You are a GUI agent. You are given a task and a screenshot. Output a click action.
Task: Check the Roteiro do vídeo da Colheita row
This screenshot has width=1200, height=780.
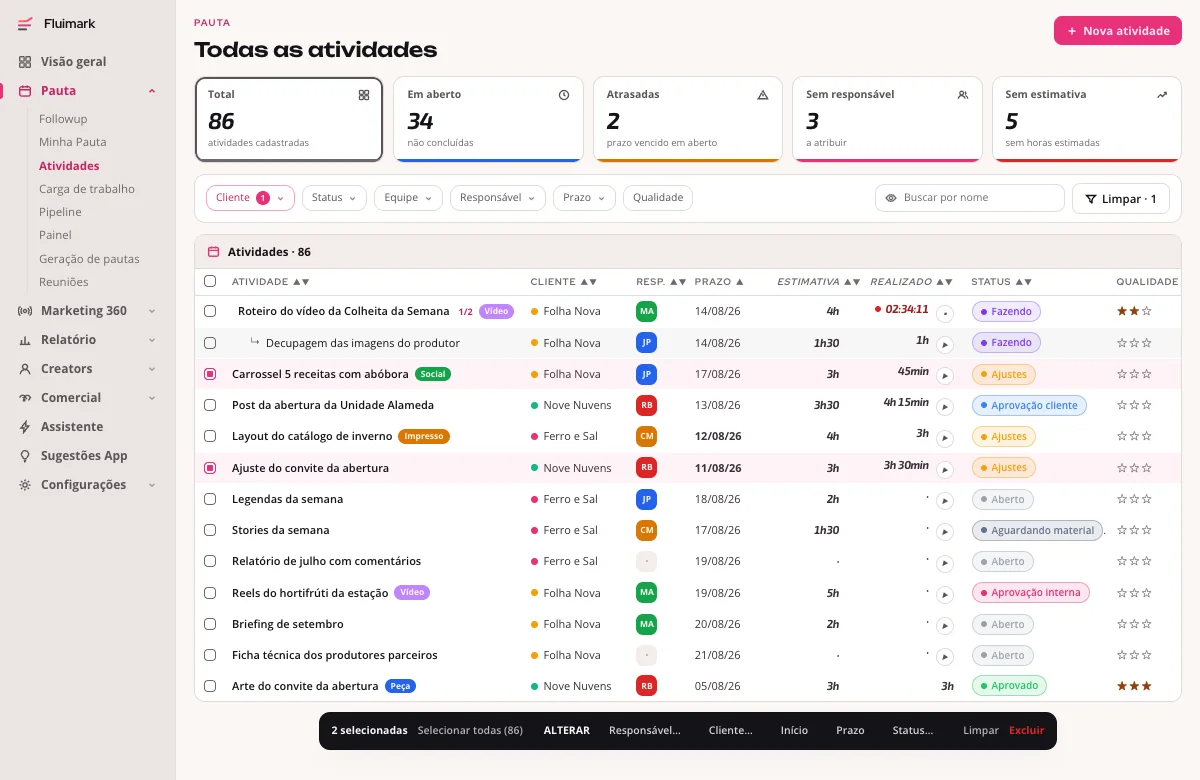[210, 311]
